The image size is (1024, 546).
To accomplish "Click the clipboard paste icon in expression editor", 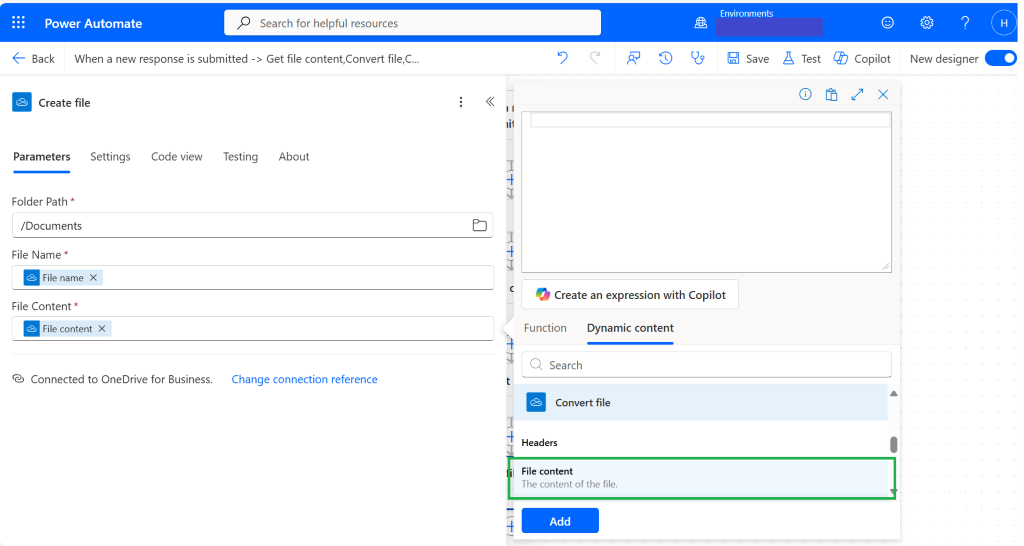I will pyautogui.click(x=831, y=94).
